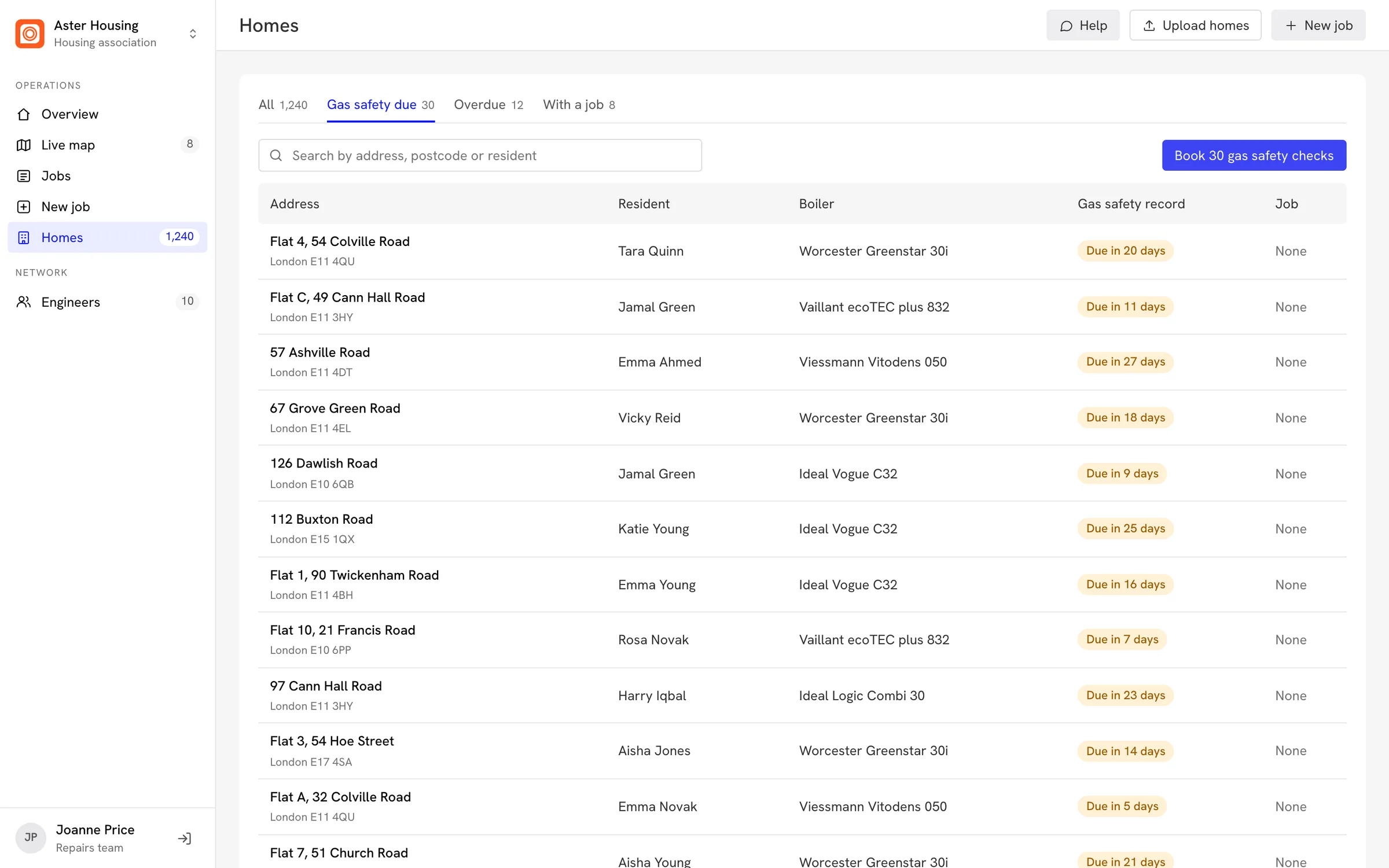Select 67 Grove Green Road address
The width and height of the screenshot is (1389, 868).
[x=335, y=409]
